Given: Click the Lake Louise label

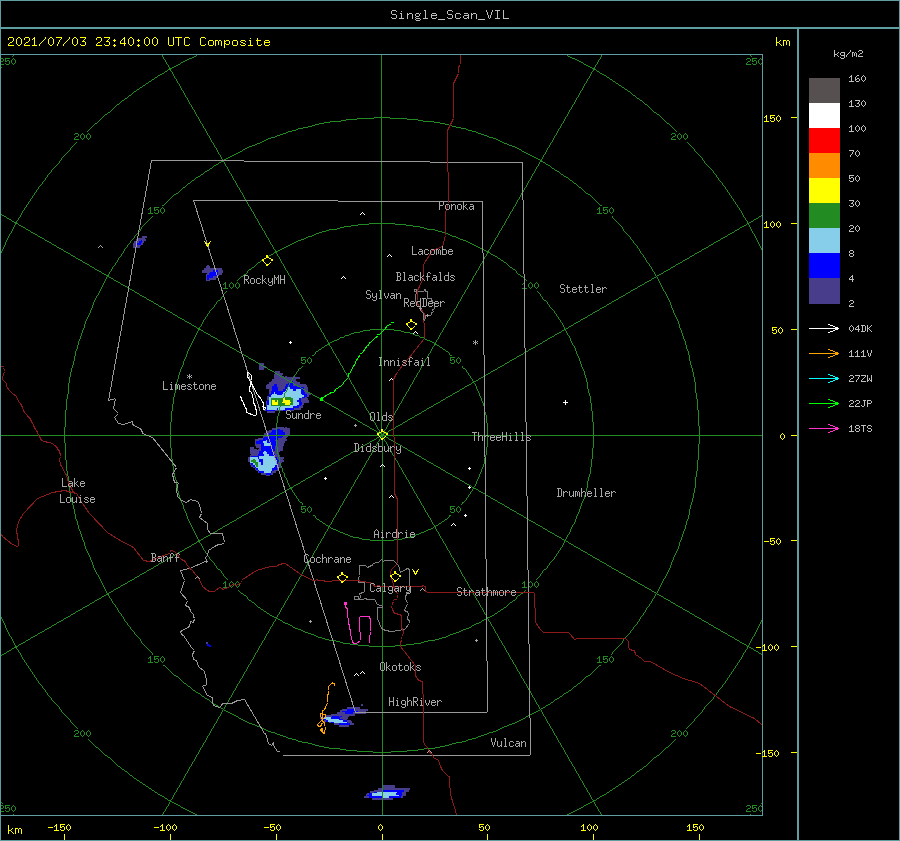Looking at the screenshot, I should (77, 491).
